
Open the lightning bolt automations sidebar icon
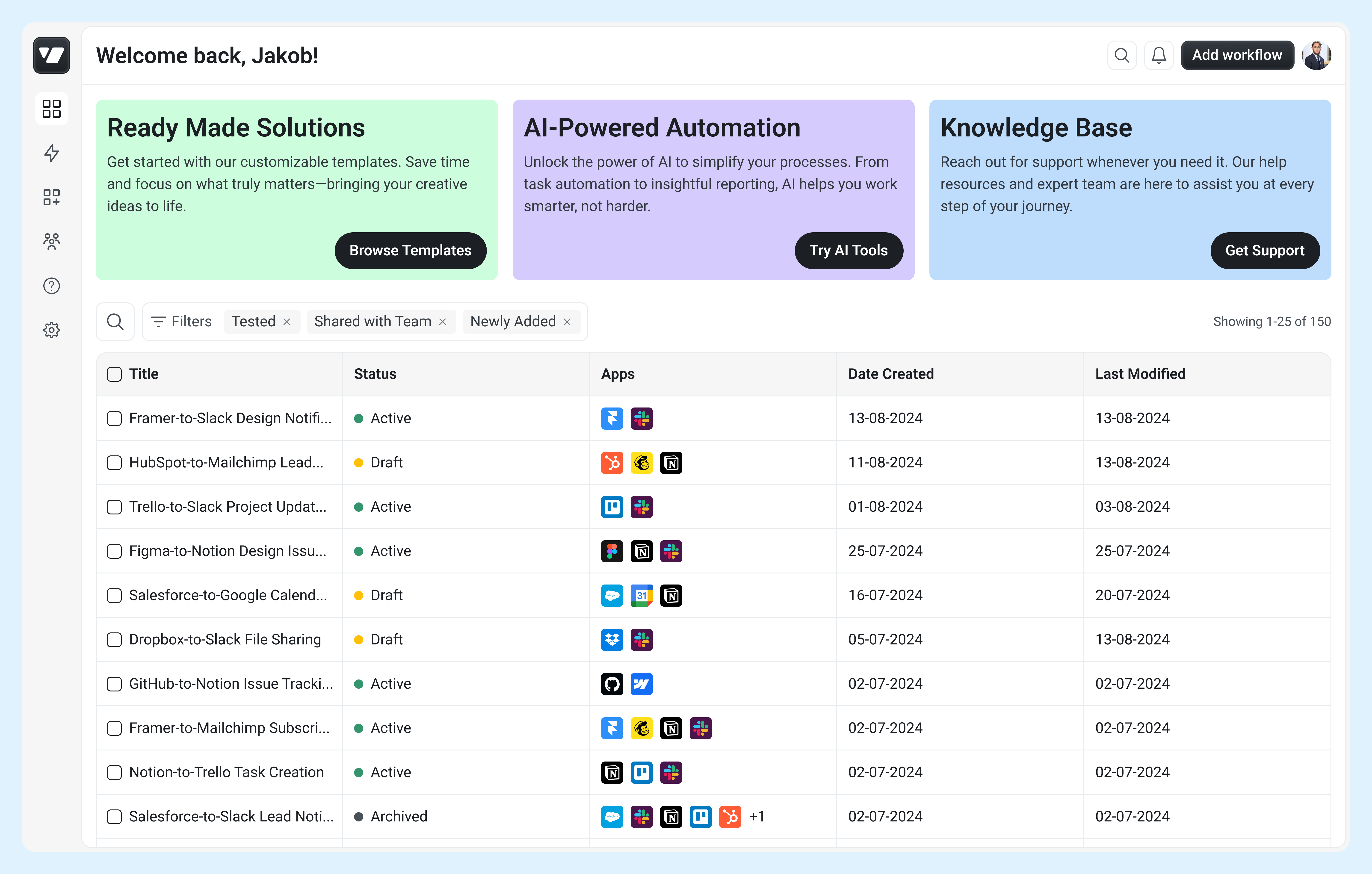point(51,153)
